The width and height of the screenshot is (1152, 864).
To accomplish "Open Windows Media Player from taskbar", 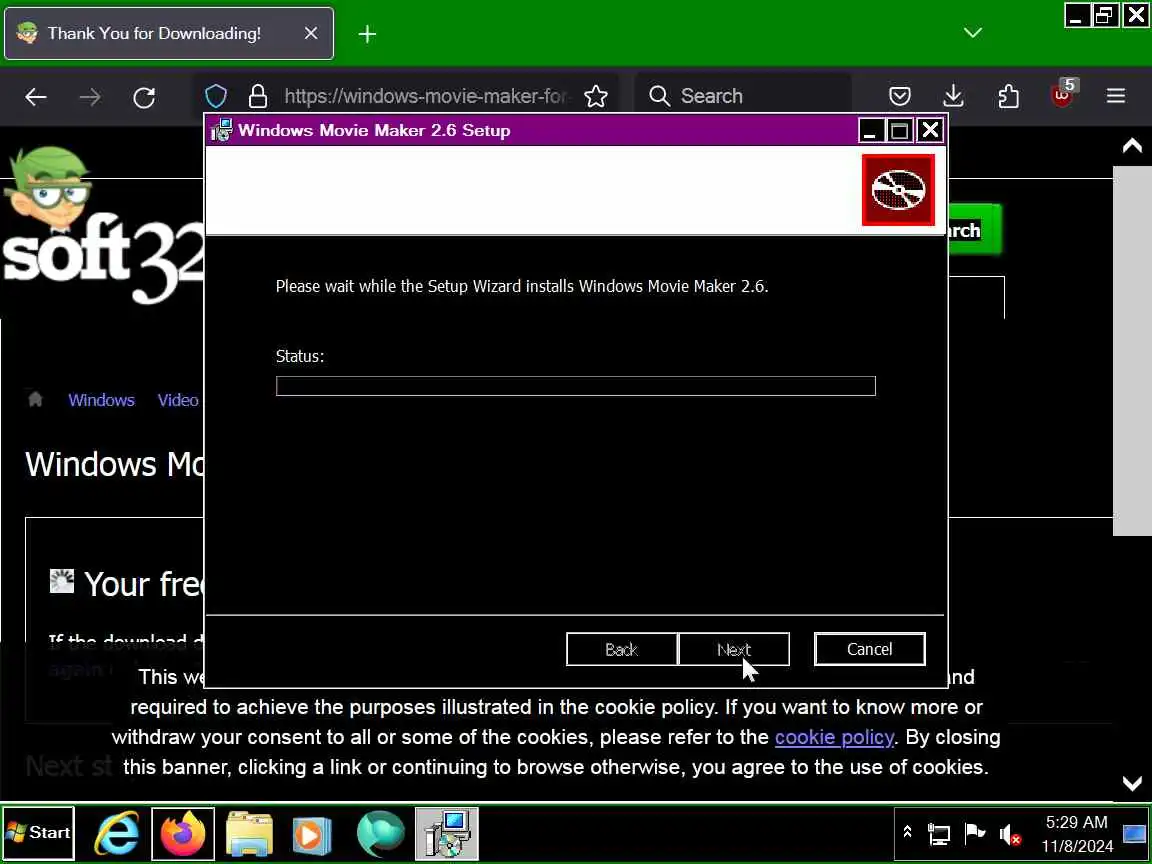I will [x=312, y=833].
